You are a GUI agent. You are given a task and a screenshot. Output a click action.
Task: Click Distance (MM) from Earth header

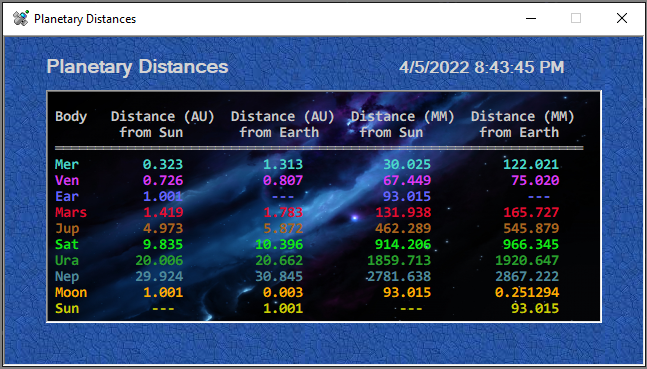coord(523,124)
